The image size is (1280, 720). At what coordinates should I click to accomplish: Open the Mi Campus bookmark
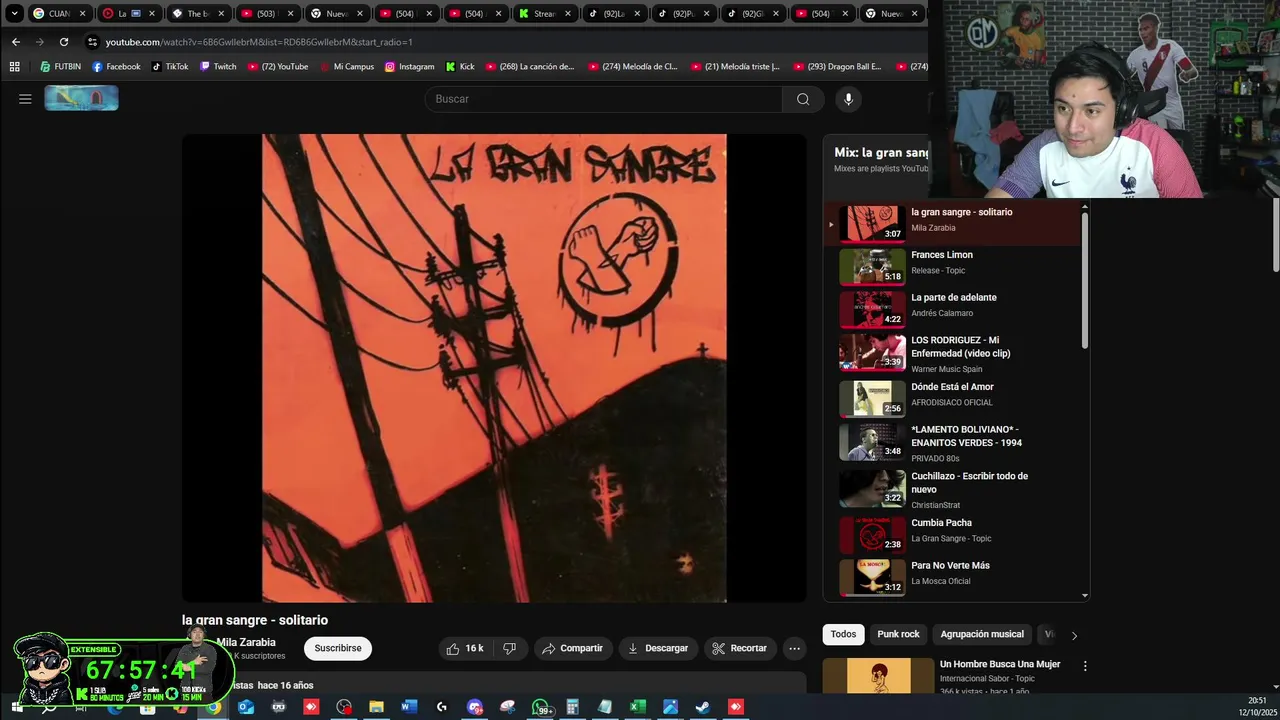pyautogui.click(x=346, y=67)
